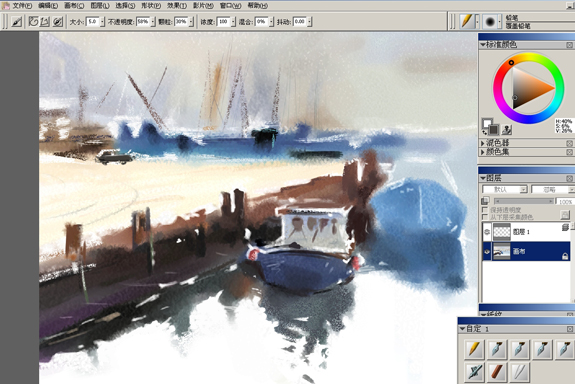Select the white blender icon in 自定 1
This screenshot has width=575, height=384.
520,372
